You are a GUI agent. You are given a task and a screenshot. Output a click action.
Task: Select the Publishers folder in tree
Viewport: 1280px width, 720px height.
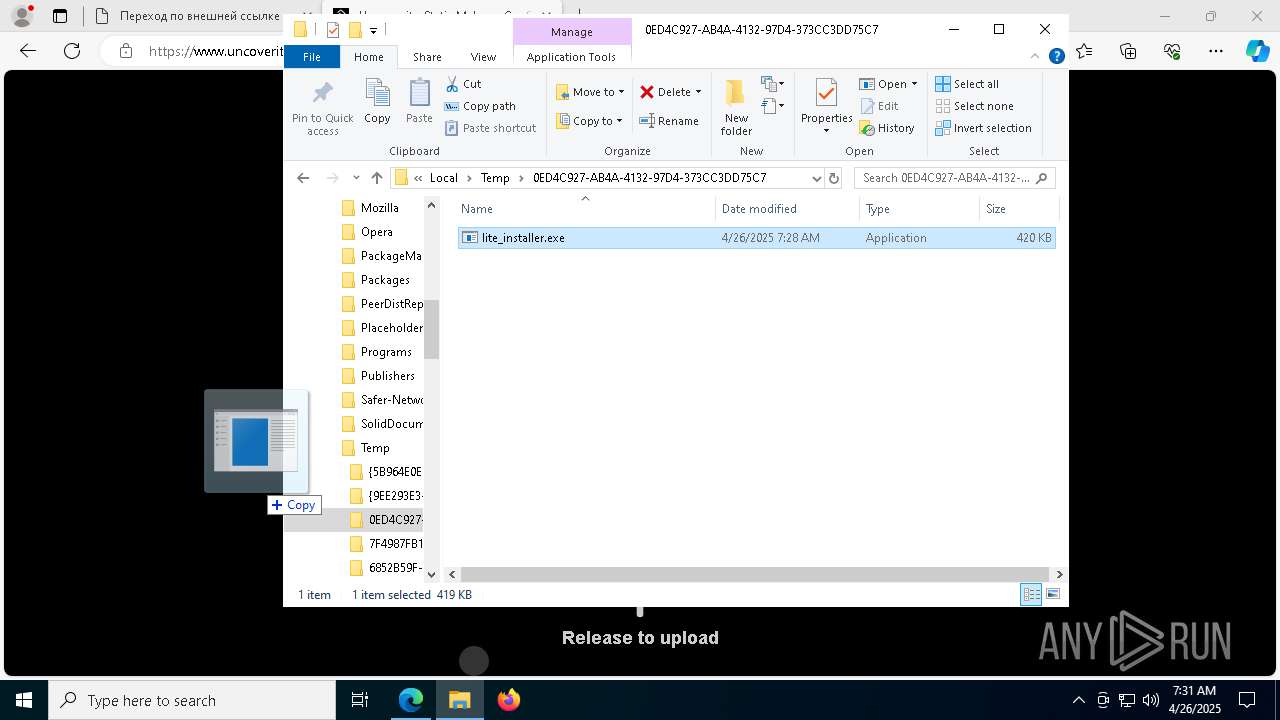(x=387, y=376)
